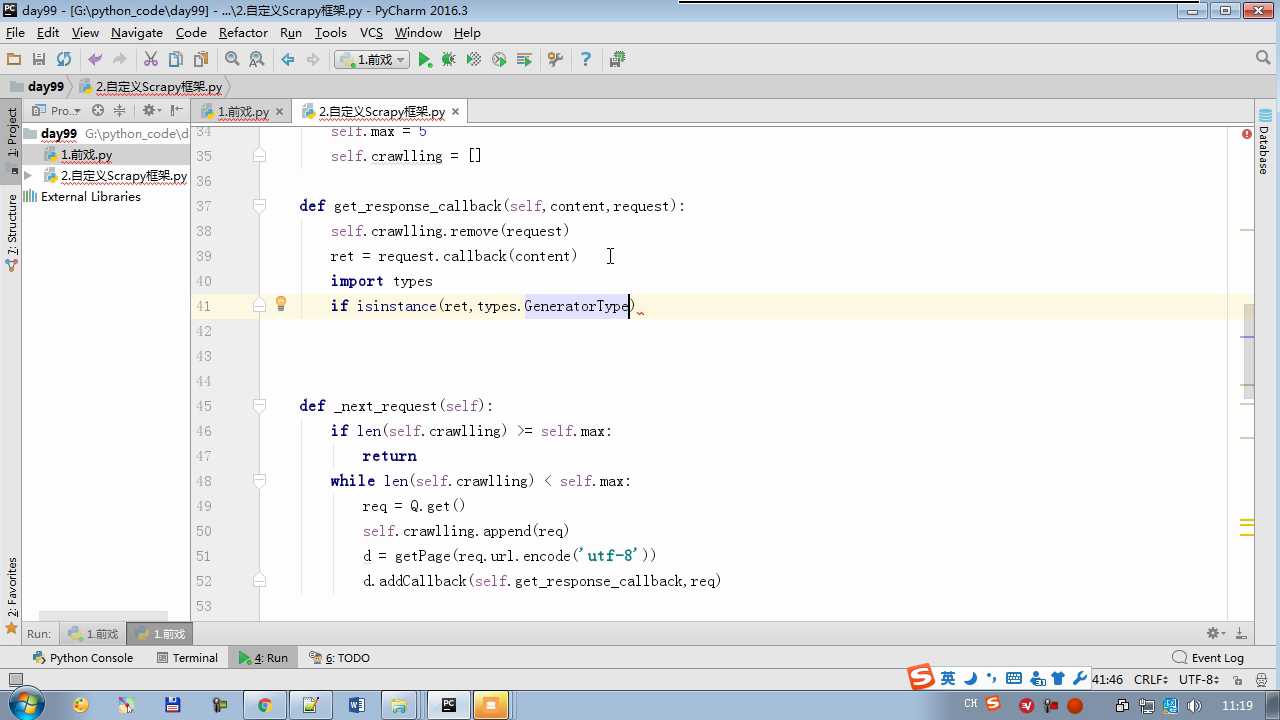1280x720 pixels.
Task: Click the Save All toolbar icon
Action: (x=39, y=60)
